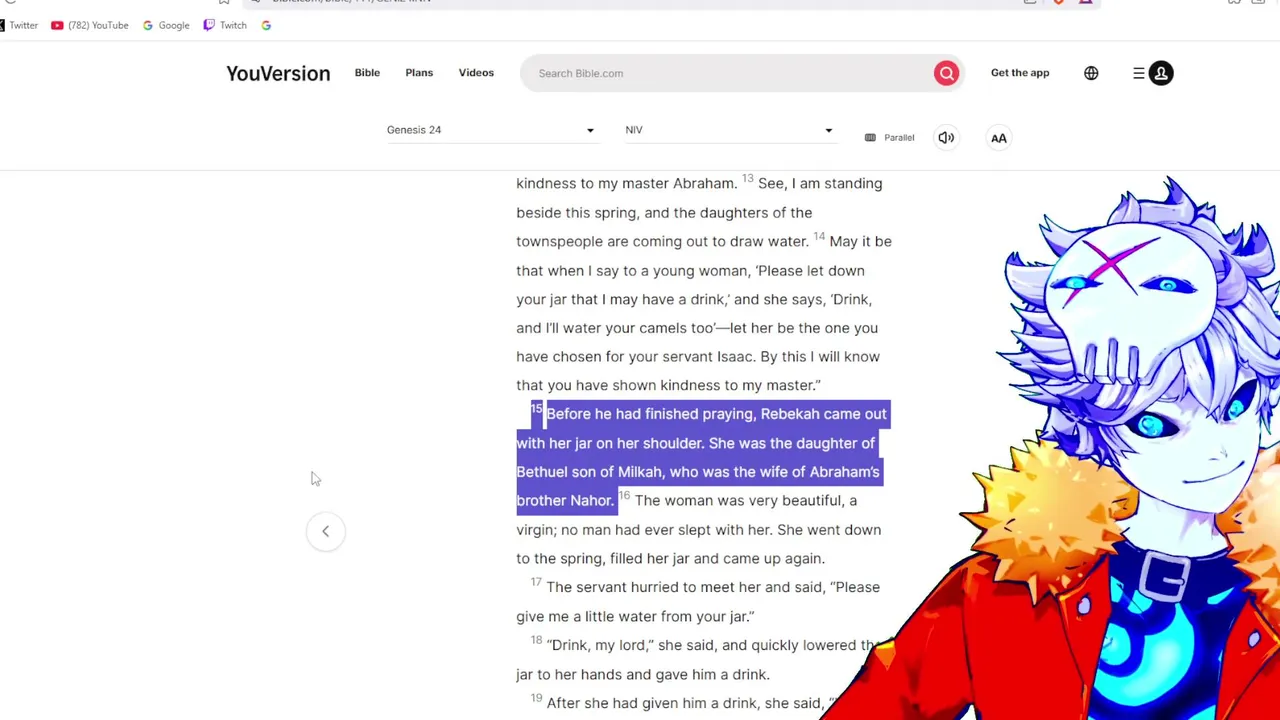The width and height of the screenshot is (1280, 720).
Task: Open the Google bookmark
Action: pos(166,25)
